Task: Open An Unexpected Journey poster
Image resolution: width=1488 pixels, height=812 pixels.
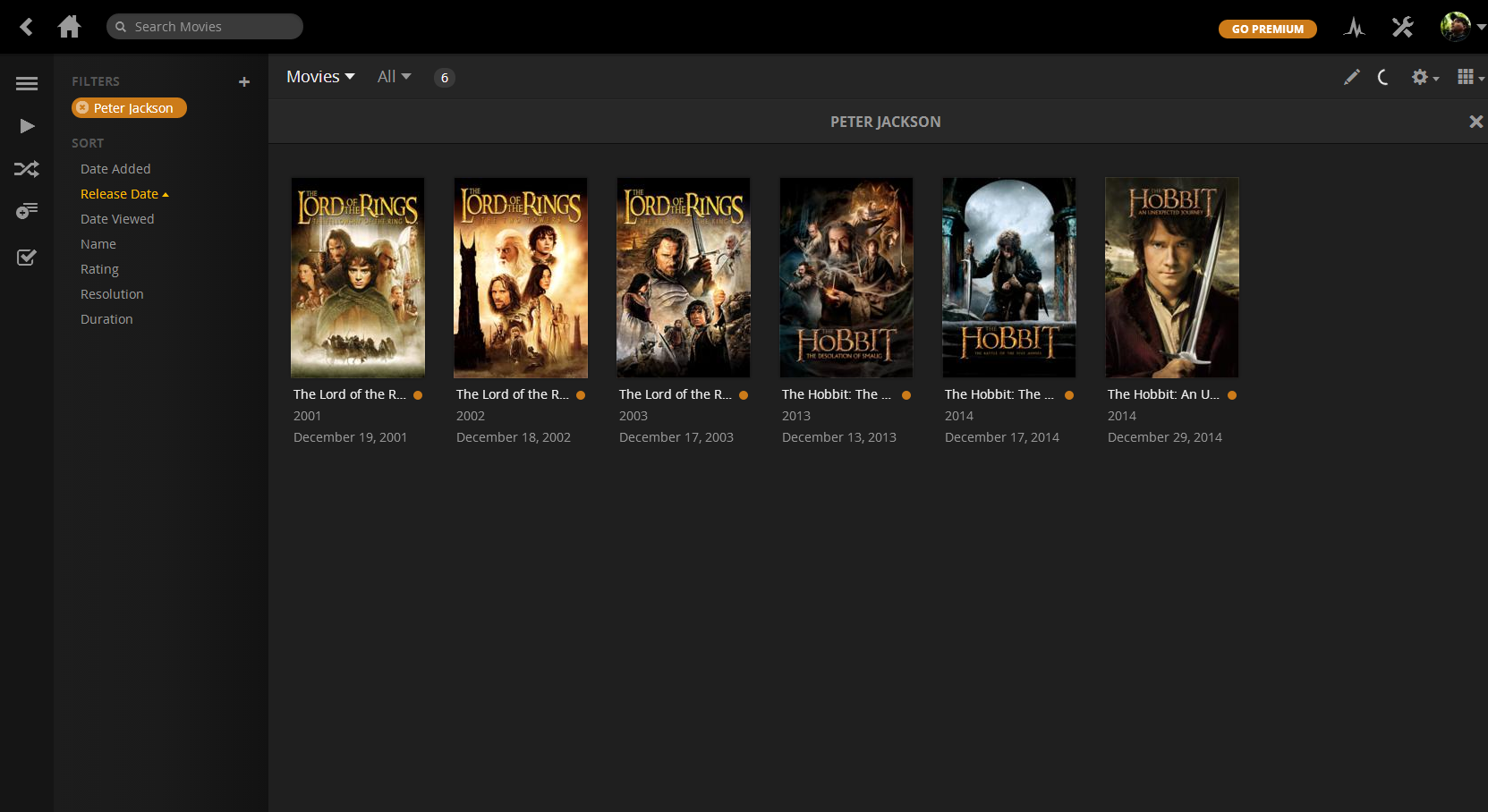Action: click(x=1172, y=277)
